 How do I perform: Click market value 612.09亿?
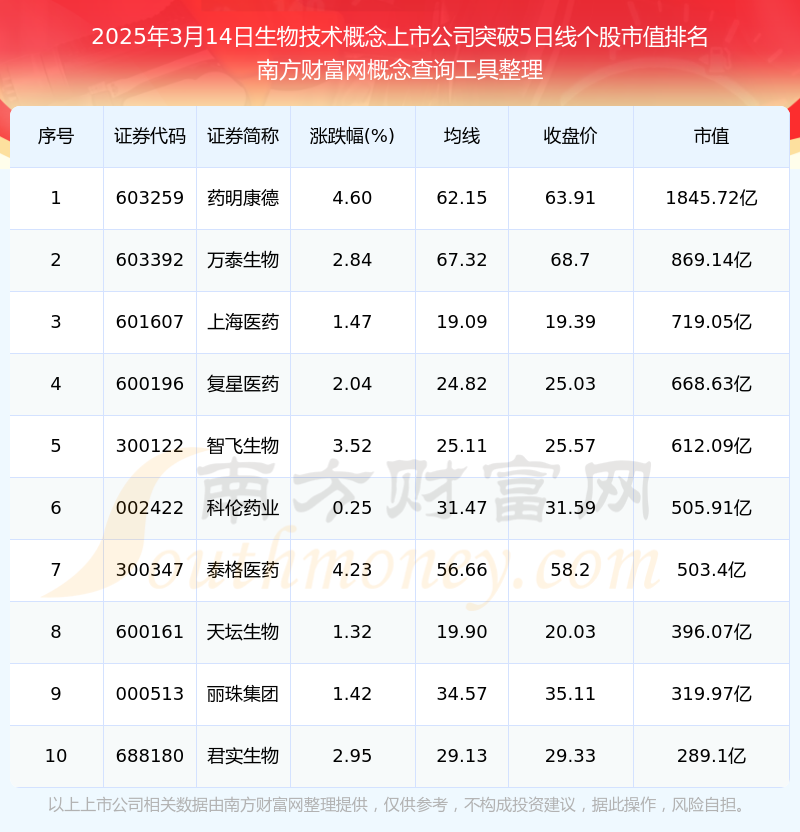[x=711, y=446]
